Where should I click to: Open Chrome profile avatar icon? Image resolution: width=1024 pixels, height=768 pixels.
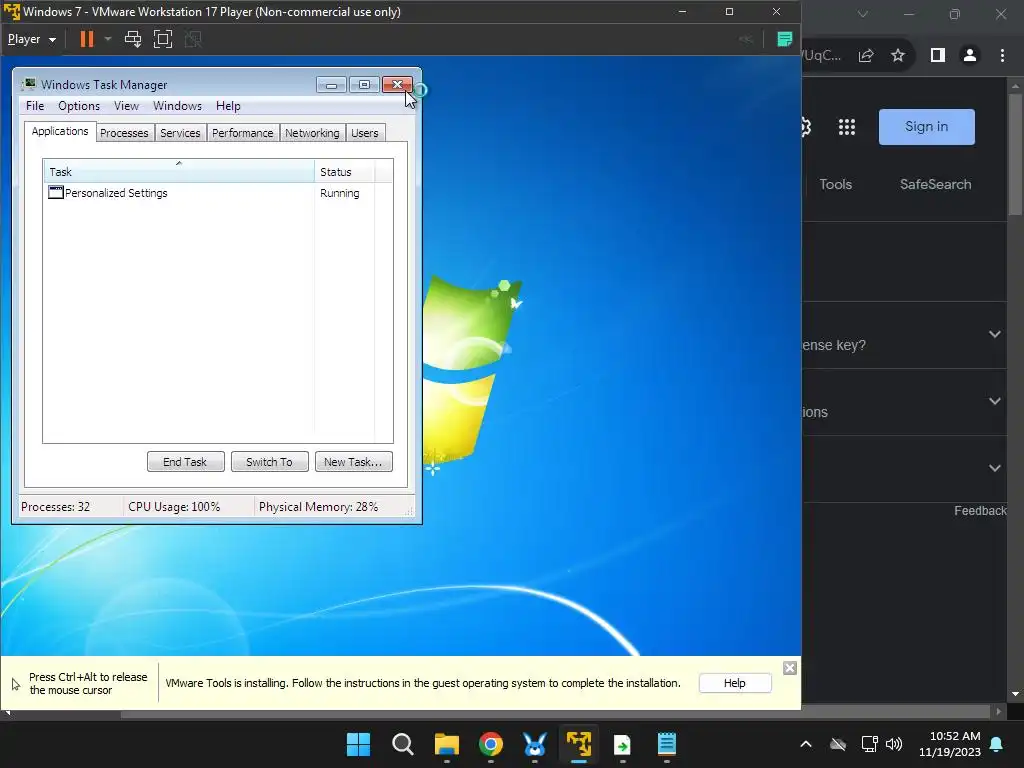coord(970,56)
